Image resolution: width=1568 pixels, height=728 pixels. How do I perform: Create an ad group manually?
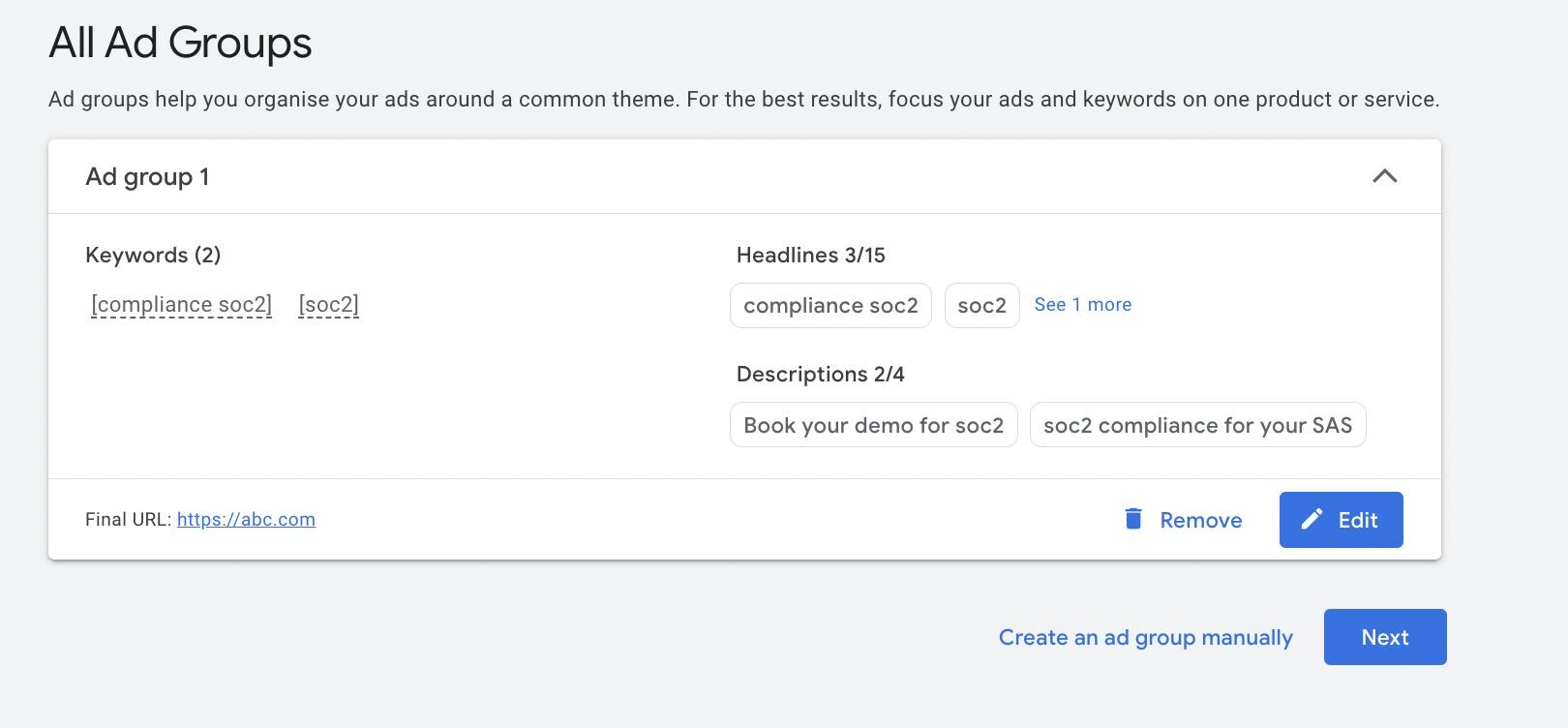pyautogui.click(x=1145, y=637)
